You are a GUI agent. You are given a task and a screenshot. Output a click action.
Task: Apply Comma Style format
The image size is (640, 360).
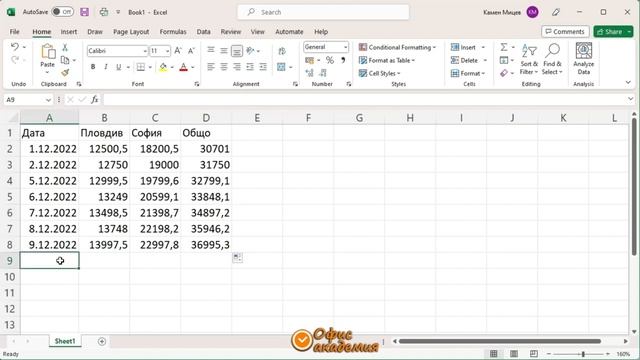pos(343,60)
